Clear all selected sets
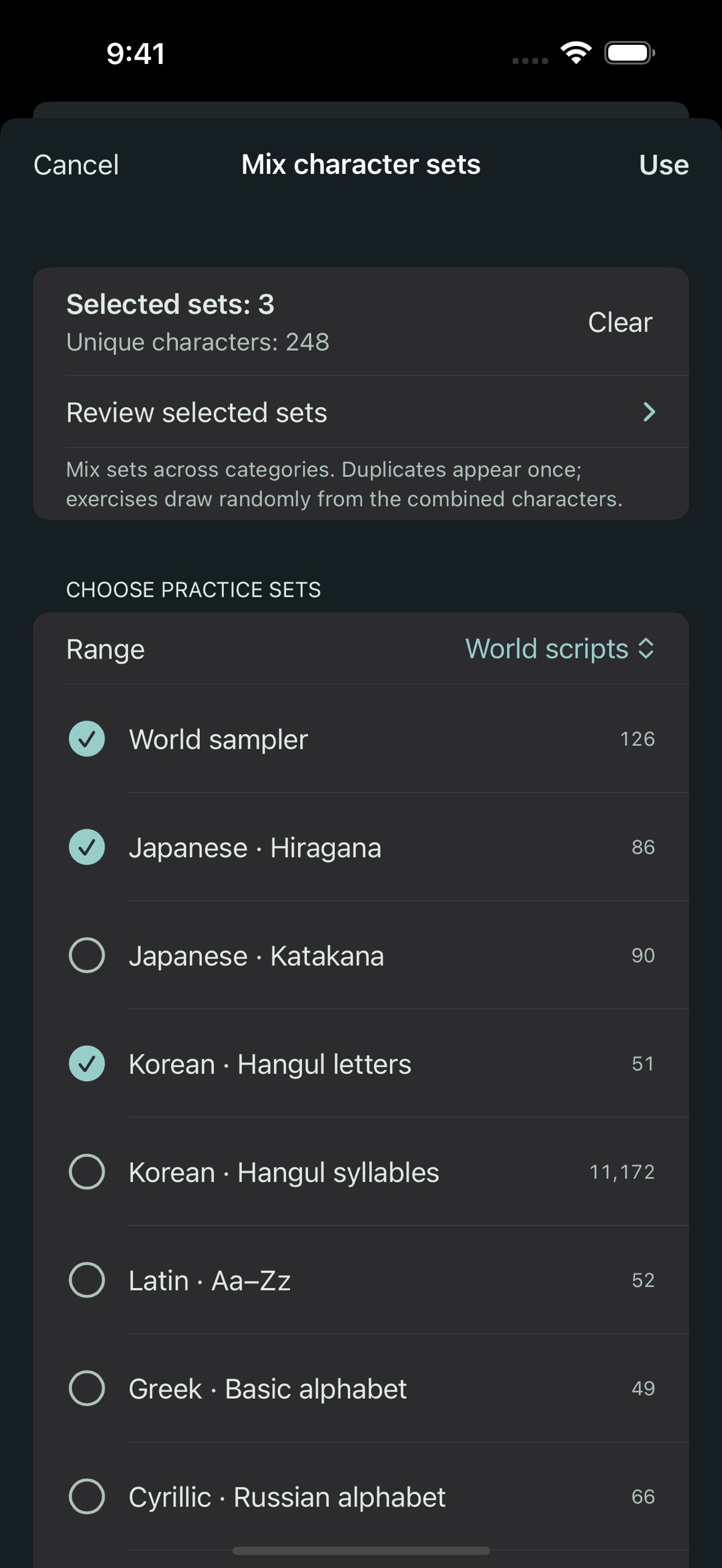This screenshot has width=722, height=1568. tap(620, 322)
